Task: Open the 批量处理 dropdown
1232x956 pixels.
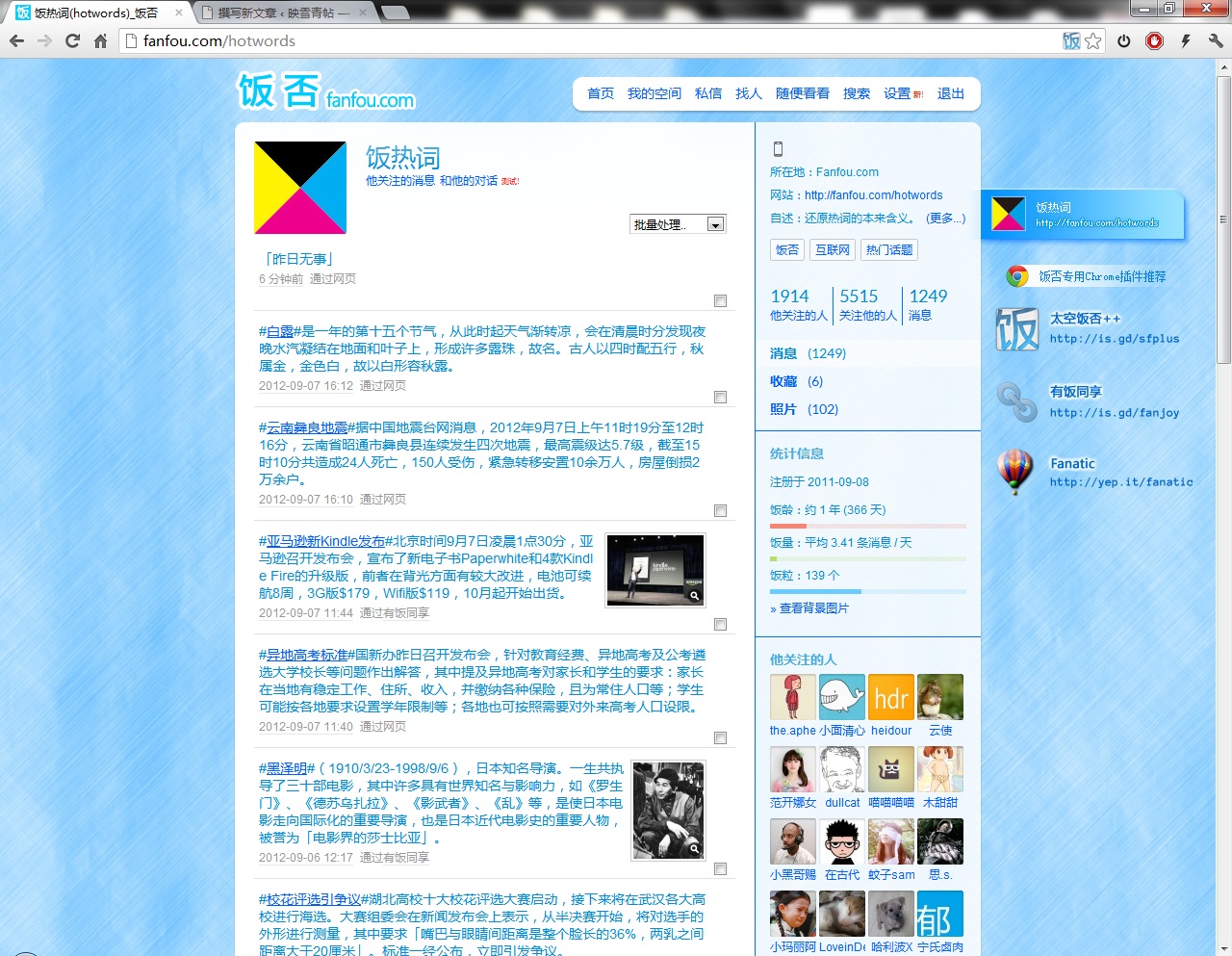Action: [x=678, y=224]
